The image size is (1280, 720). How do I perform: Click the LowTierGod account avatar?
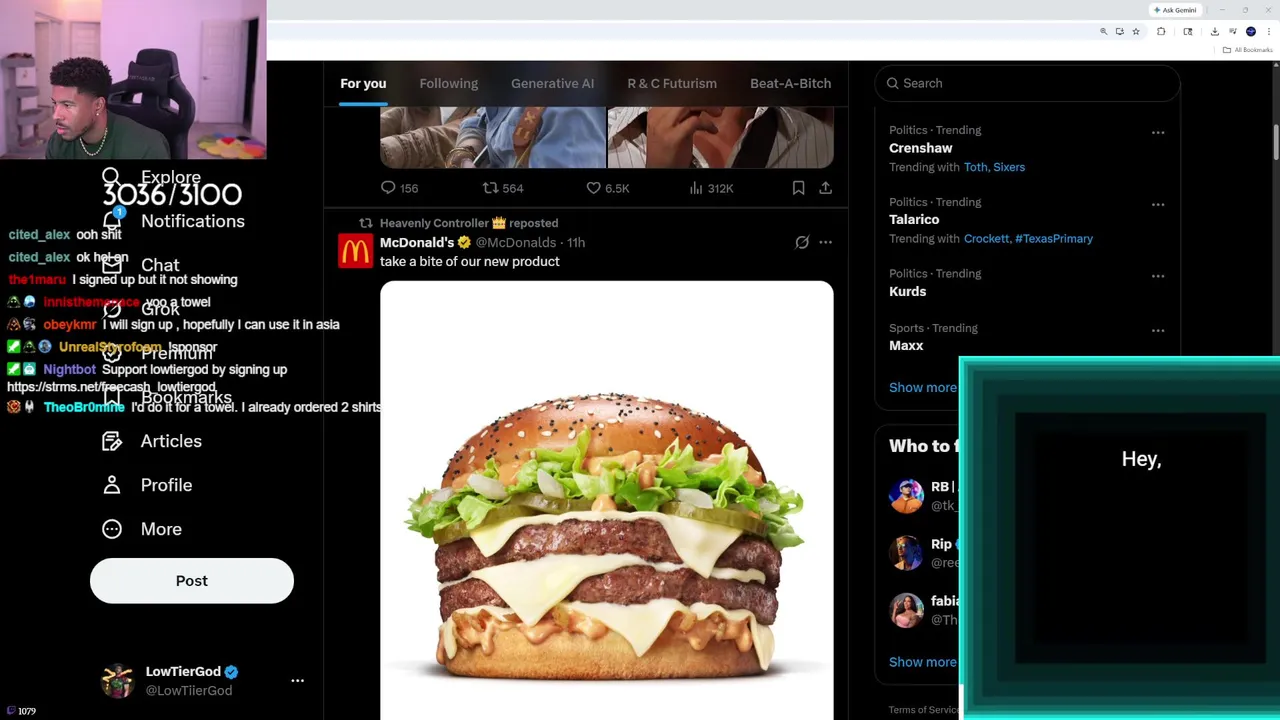click(118, 681)
